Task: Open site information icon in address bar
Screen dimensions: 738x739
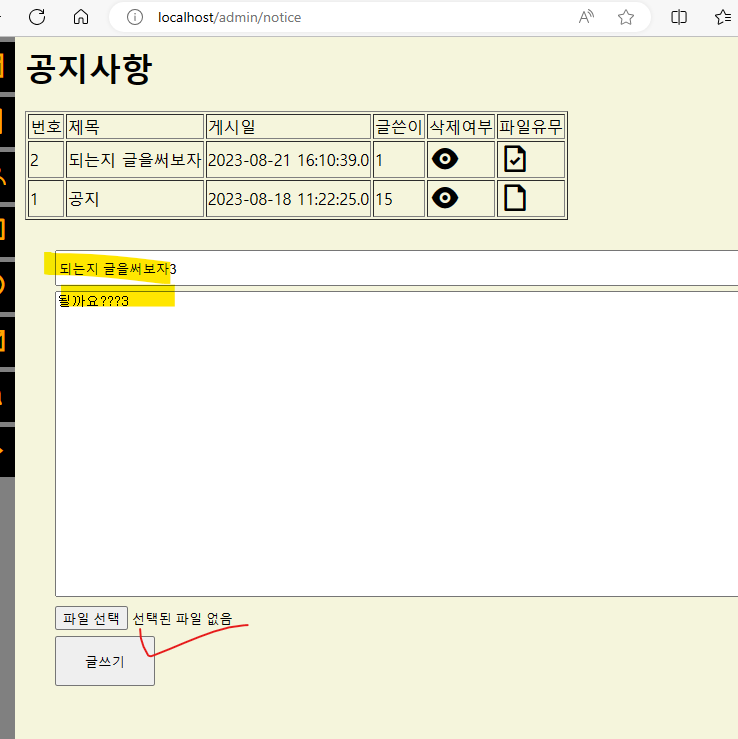Action: [135, 17]
